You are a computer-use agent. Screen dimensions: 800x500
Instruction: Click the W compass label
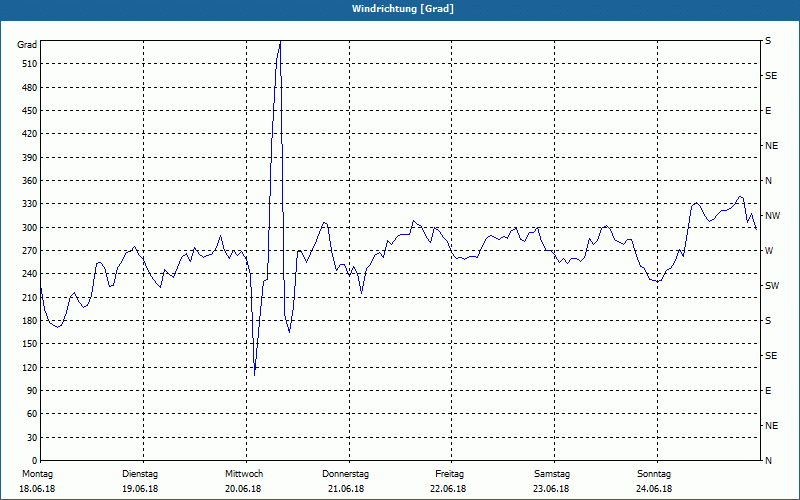(769, 251)
